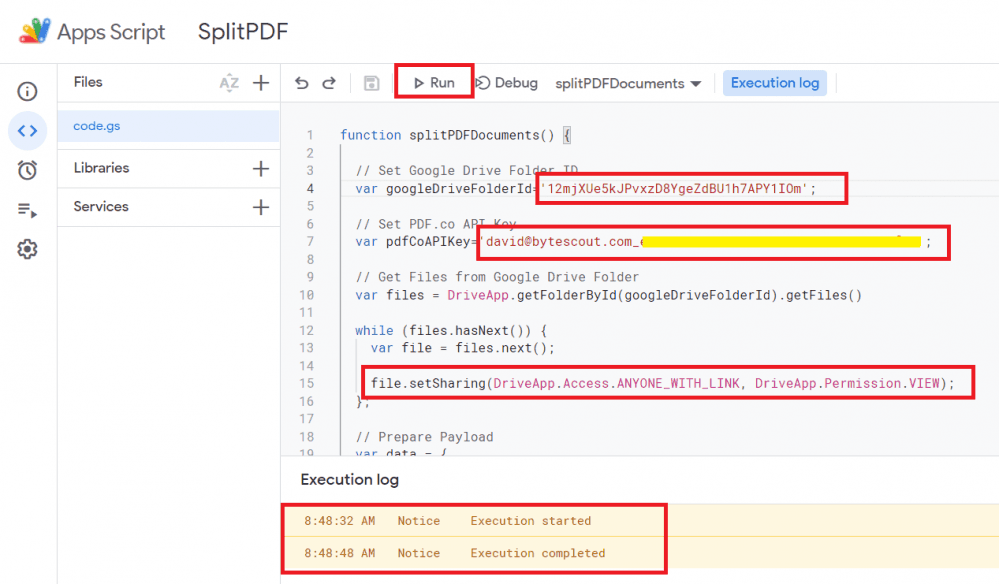Click the Apps Script logo
This screenshot has width=999, height=584.
(x=32, y=31)
